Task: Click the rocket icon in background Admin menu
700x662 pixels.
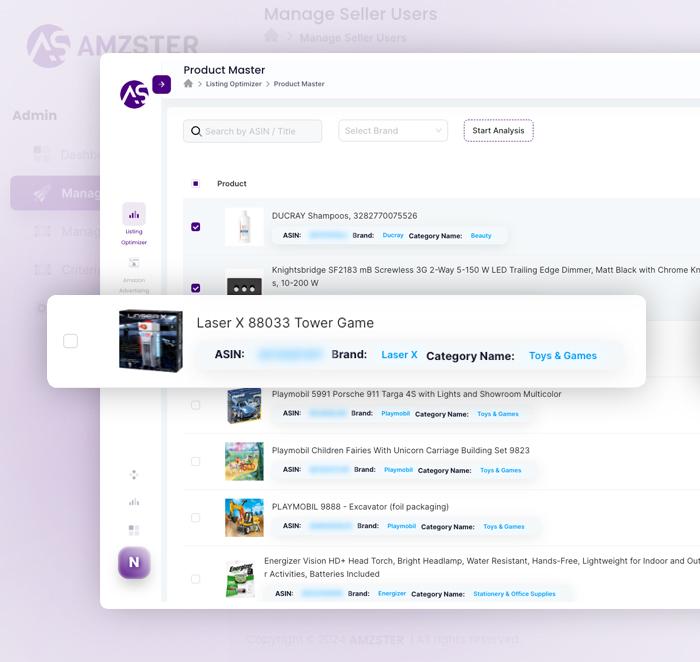Action: [42, 193]
